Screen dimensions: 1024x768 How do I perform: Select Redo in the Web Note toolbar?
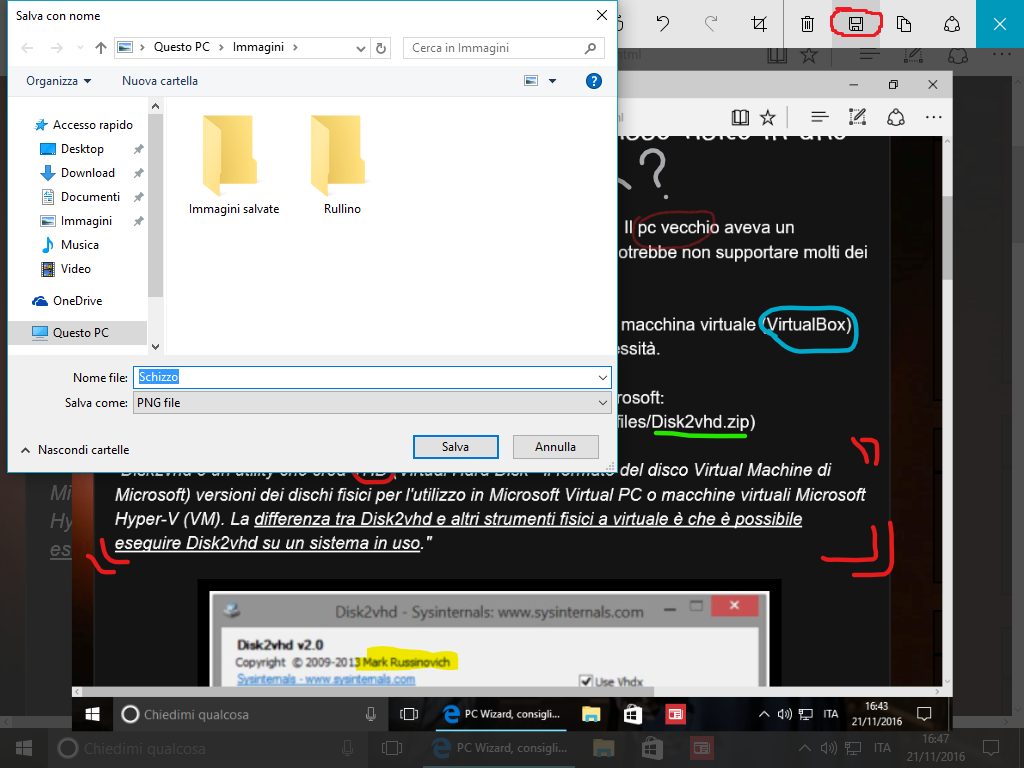711,22
